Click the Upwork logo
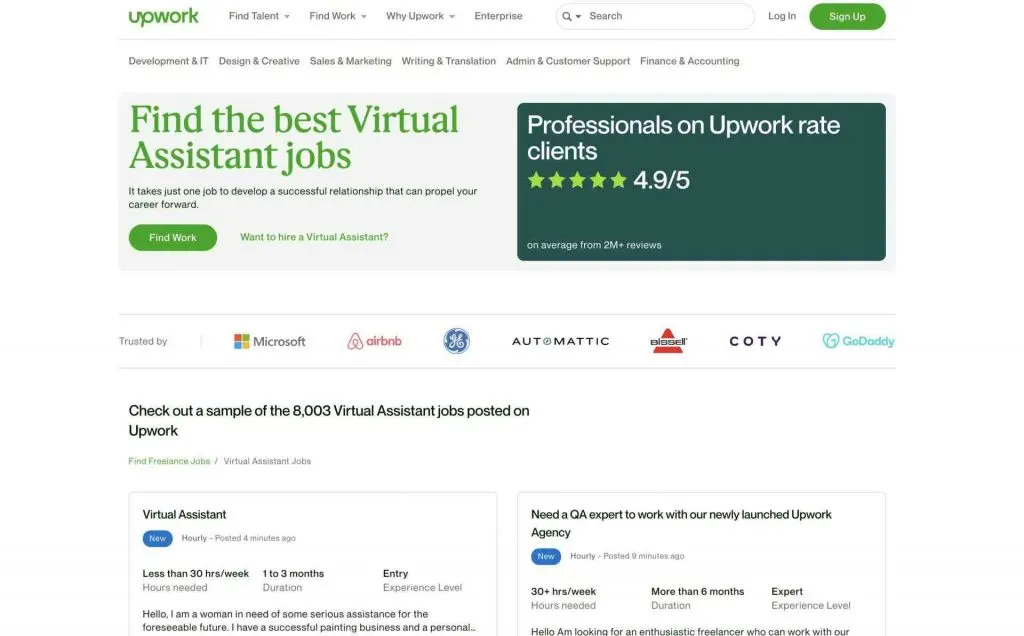Screen dimensions: 1024x636 [x=163, y=16]
